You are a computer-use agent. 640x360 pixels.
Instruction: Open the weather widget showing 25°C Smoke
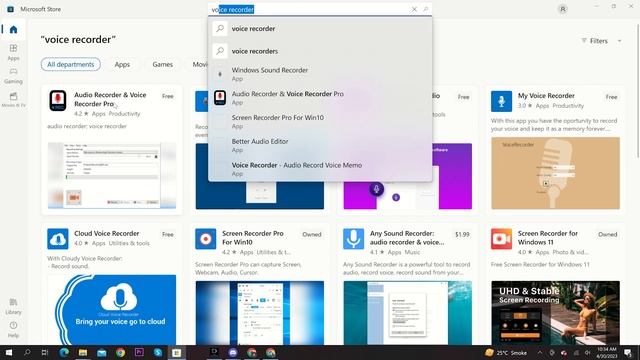(x=506, y=353)
